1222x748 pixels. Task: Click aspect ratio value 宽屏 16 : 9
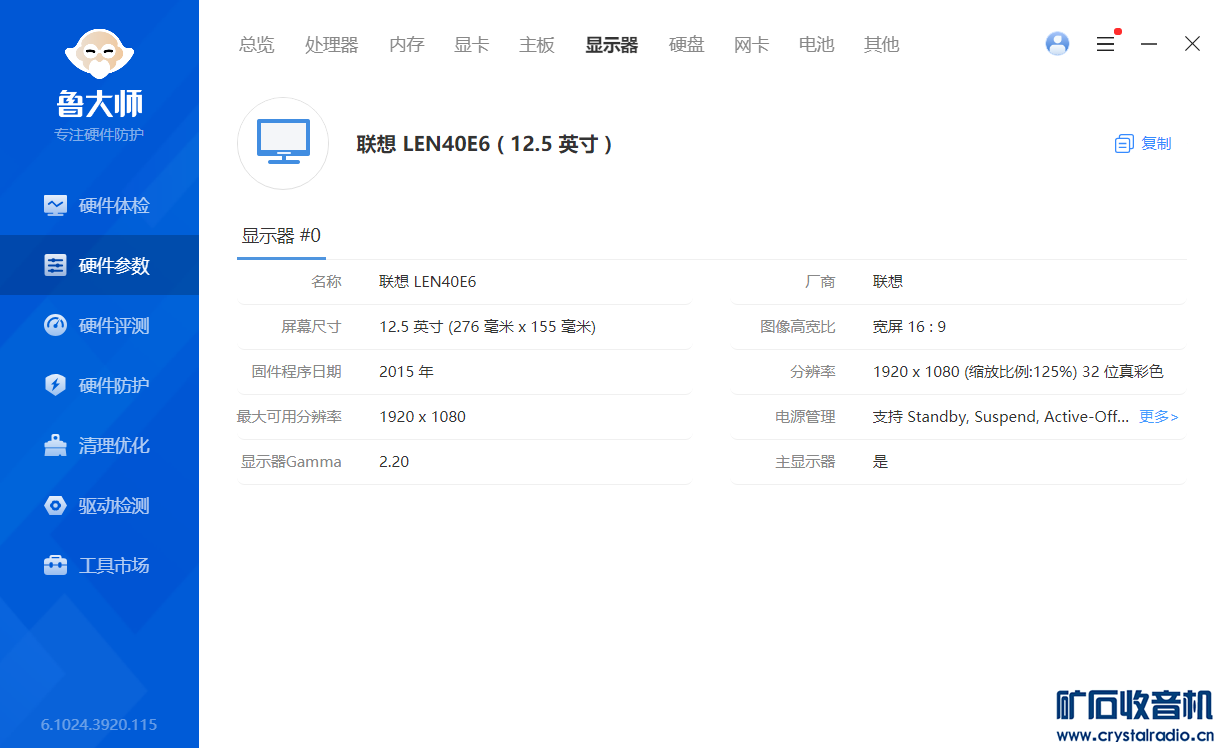pos(910,327)
